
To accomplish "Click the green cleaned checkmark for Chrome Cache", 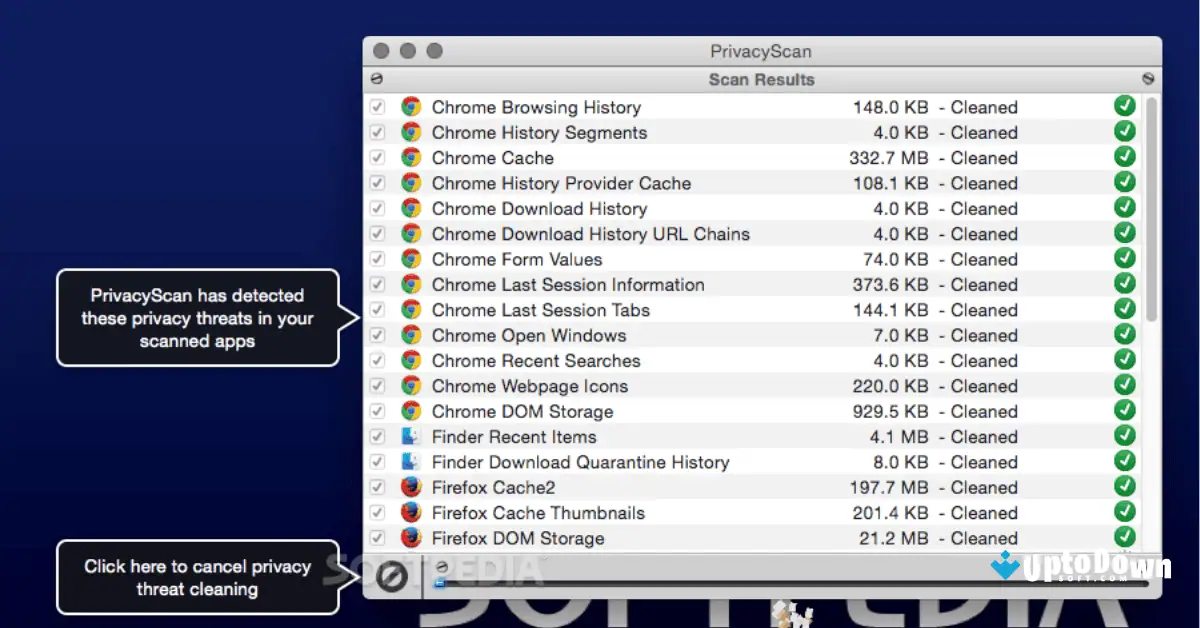I will pyautogui.click(x=1124, y=156).
